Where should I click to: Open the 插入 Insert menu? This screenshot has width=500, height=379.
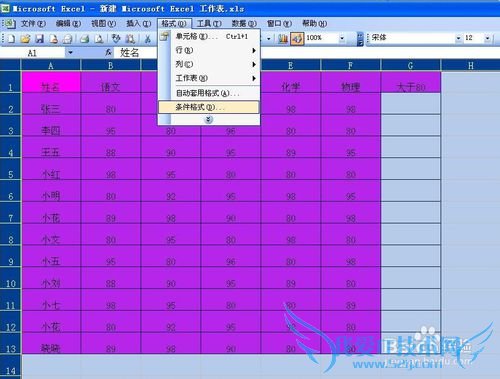(x=139, y=24)
